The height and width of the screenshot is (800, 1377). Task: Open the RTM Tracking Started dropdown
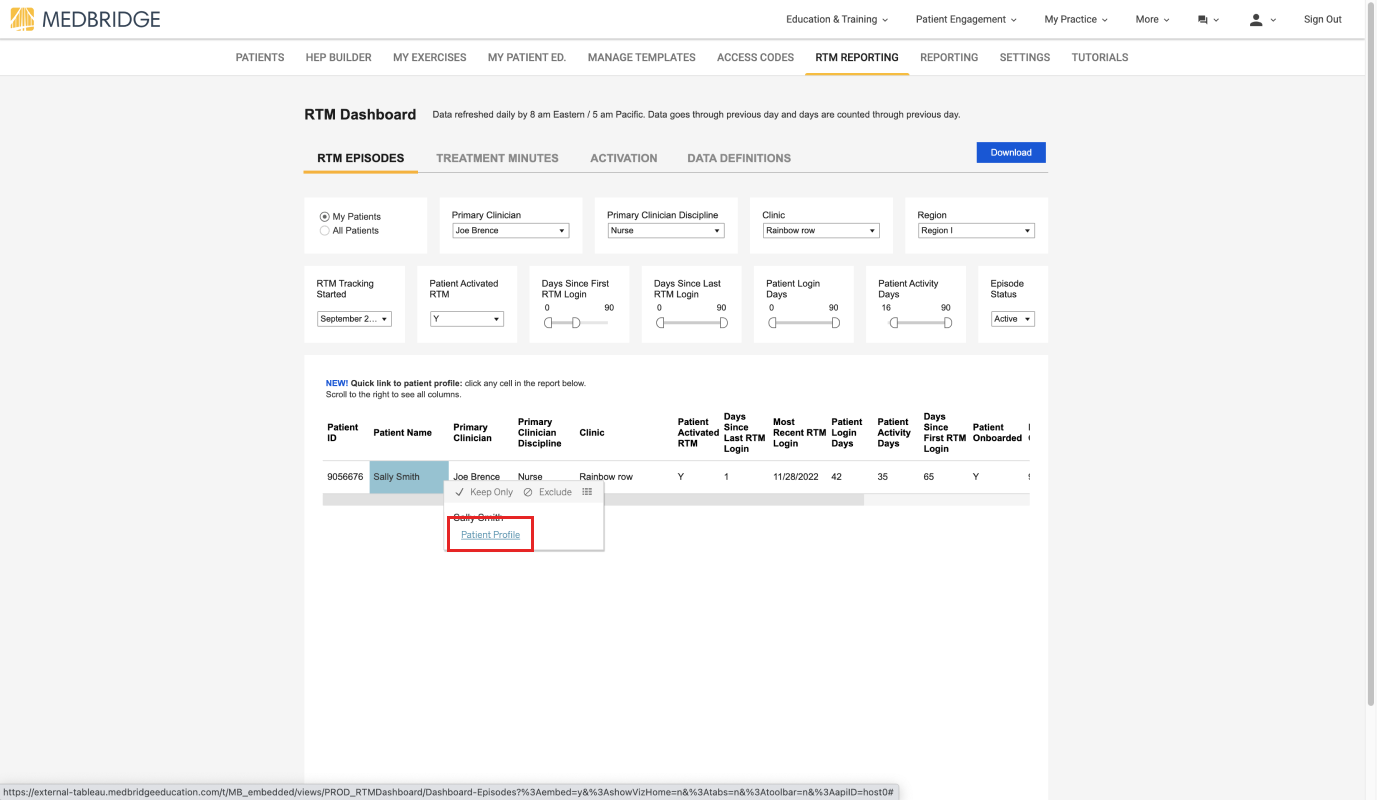click(354, 319)
